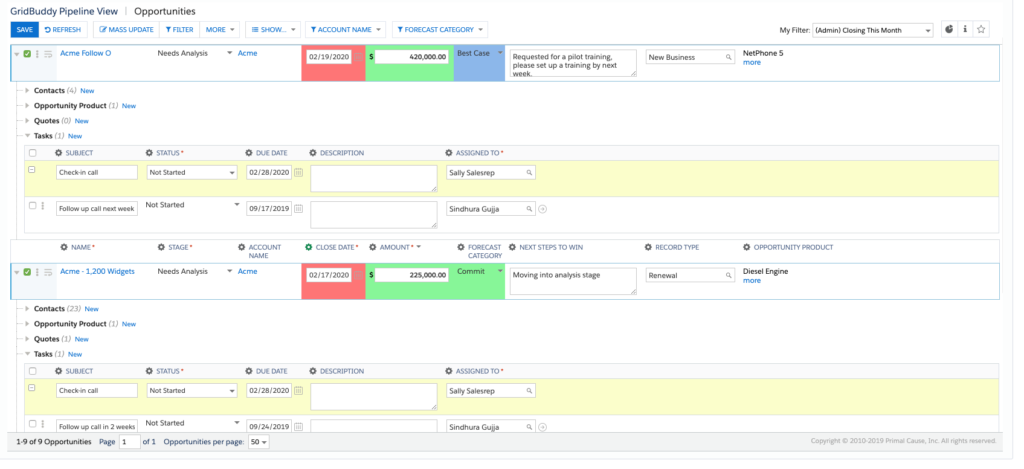
Task: Tick select-all checkbox in 1,200 Widgets tasks header
Action: [x=33, y=371]
